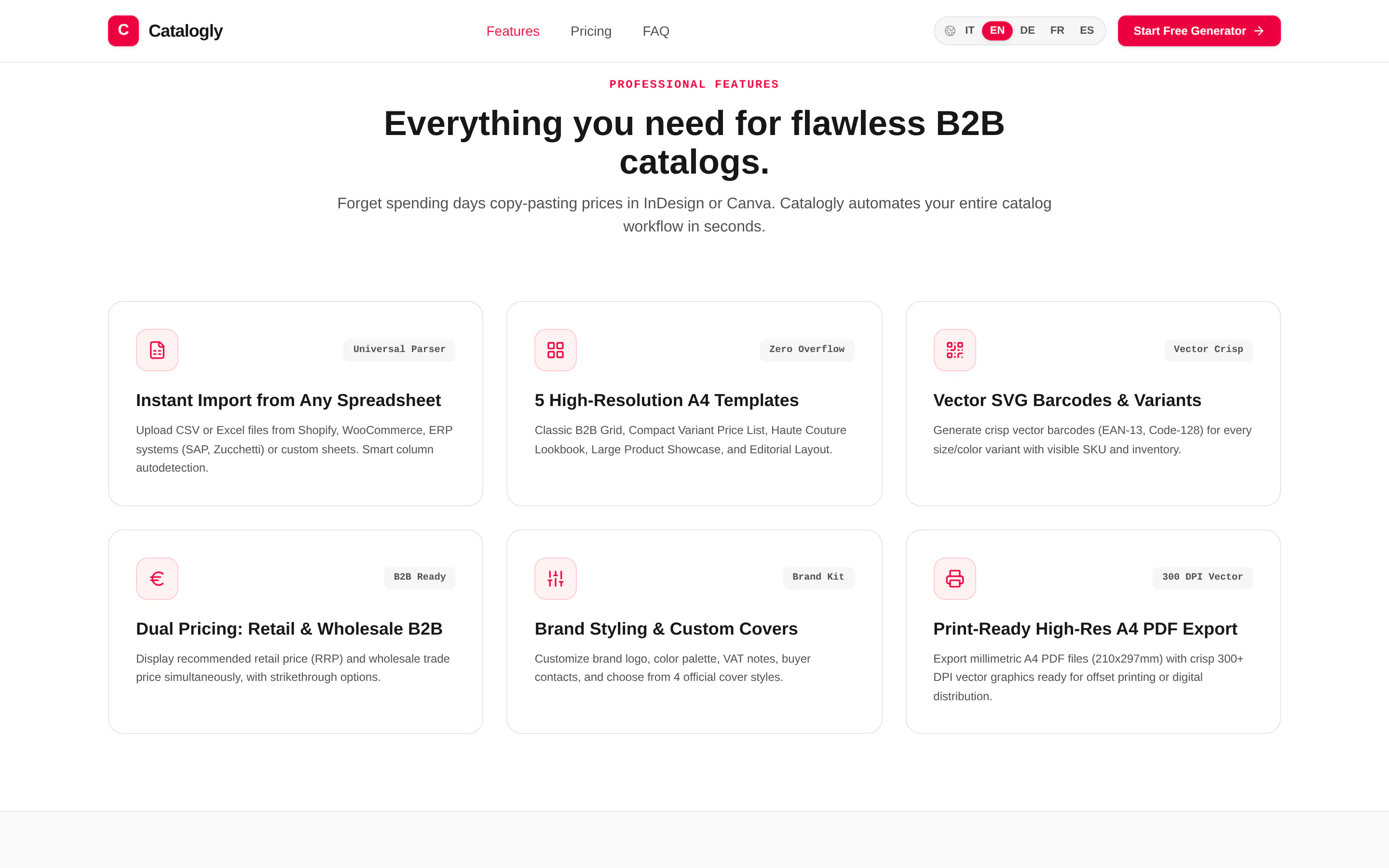This screenshot has height=868, width=1389.
Task: Click the Customize brand logo description text
Action: pos(672,668)
